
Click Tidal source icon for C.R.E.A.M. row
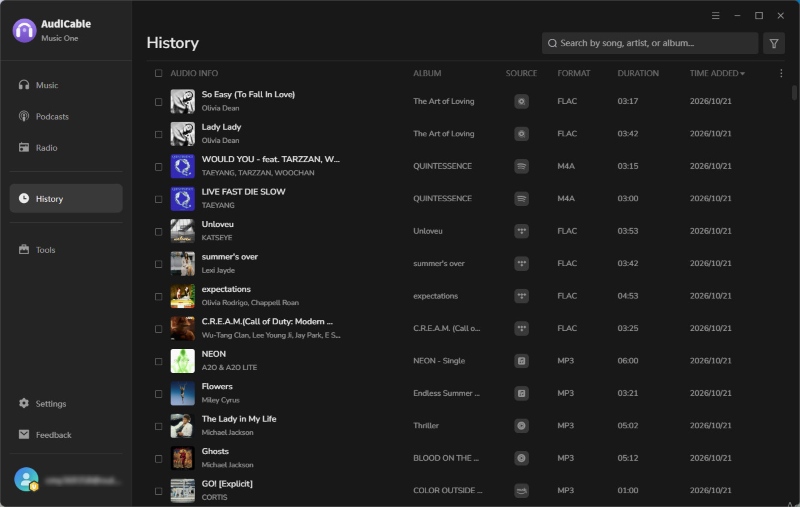tap(521, 328)
